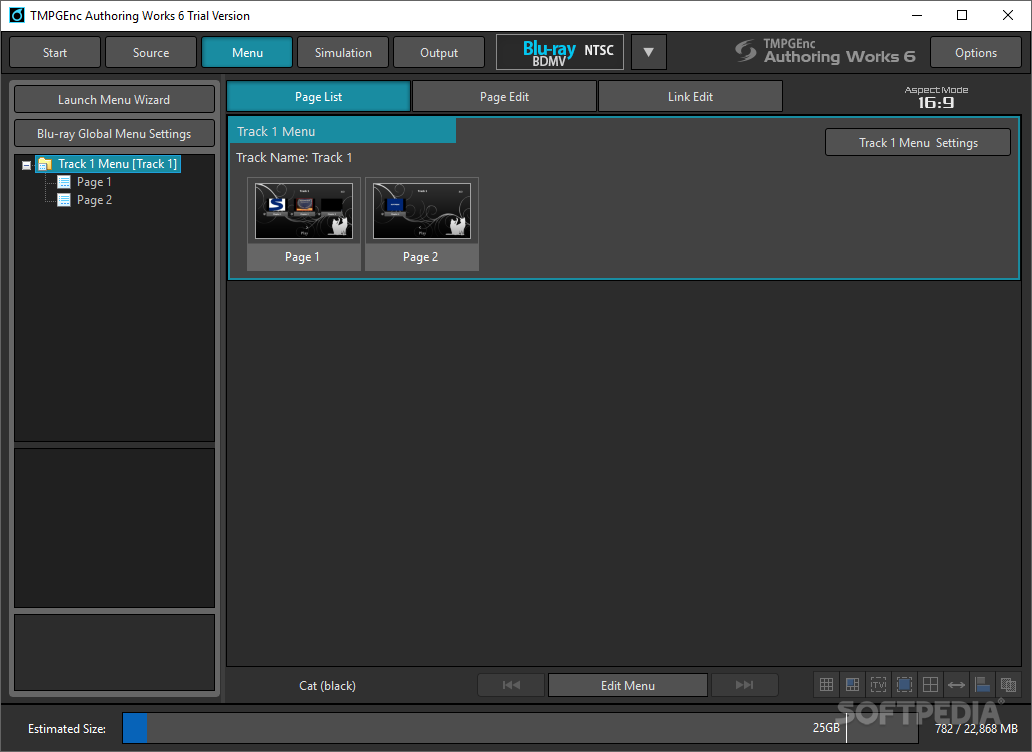This screenshot has height=752, width=1032.
Task: Click the Aspect Mode 16:9 indicator
Action: pos(936,97)
